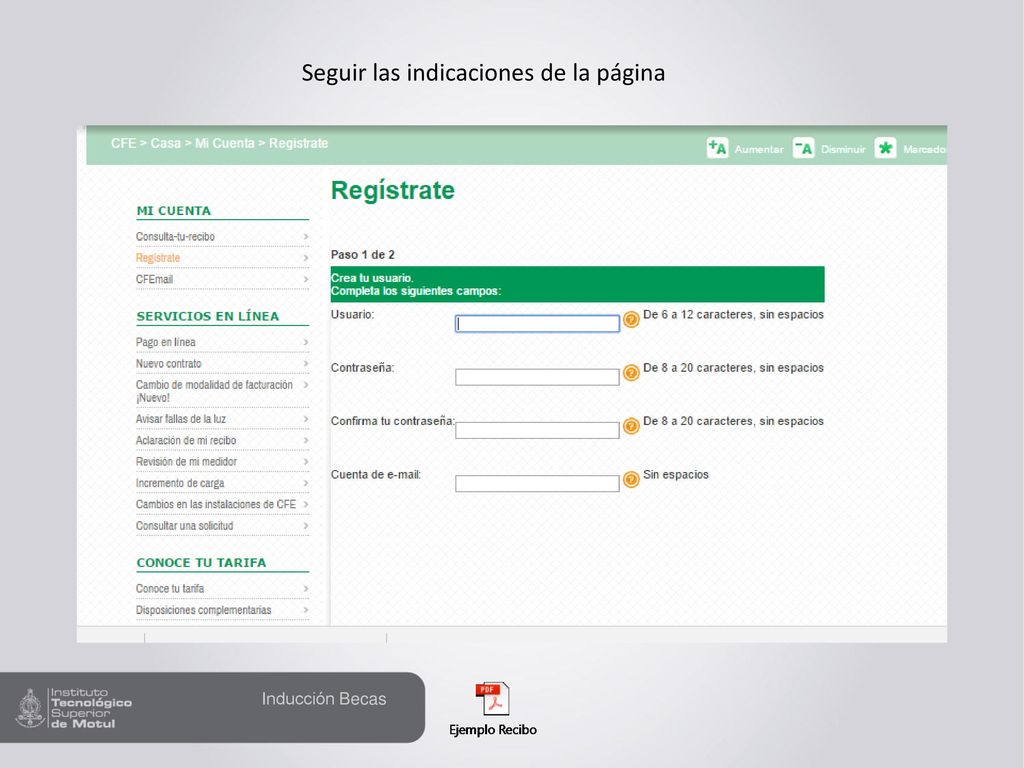Open Consulta-tu-recibo in Mi Cuenta menu

click(x=175, y=236)
